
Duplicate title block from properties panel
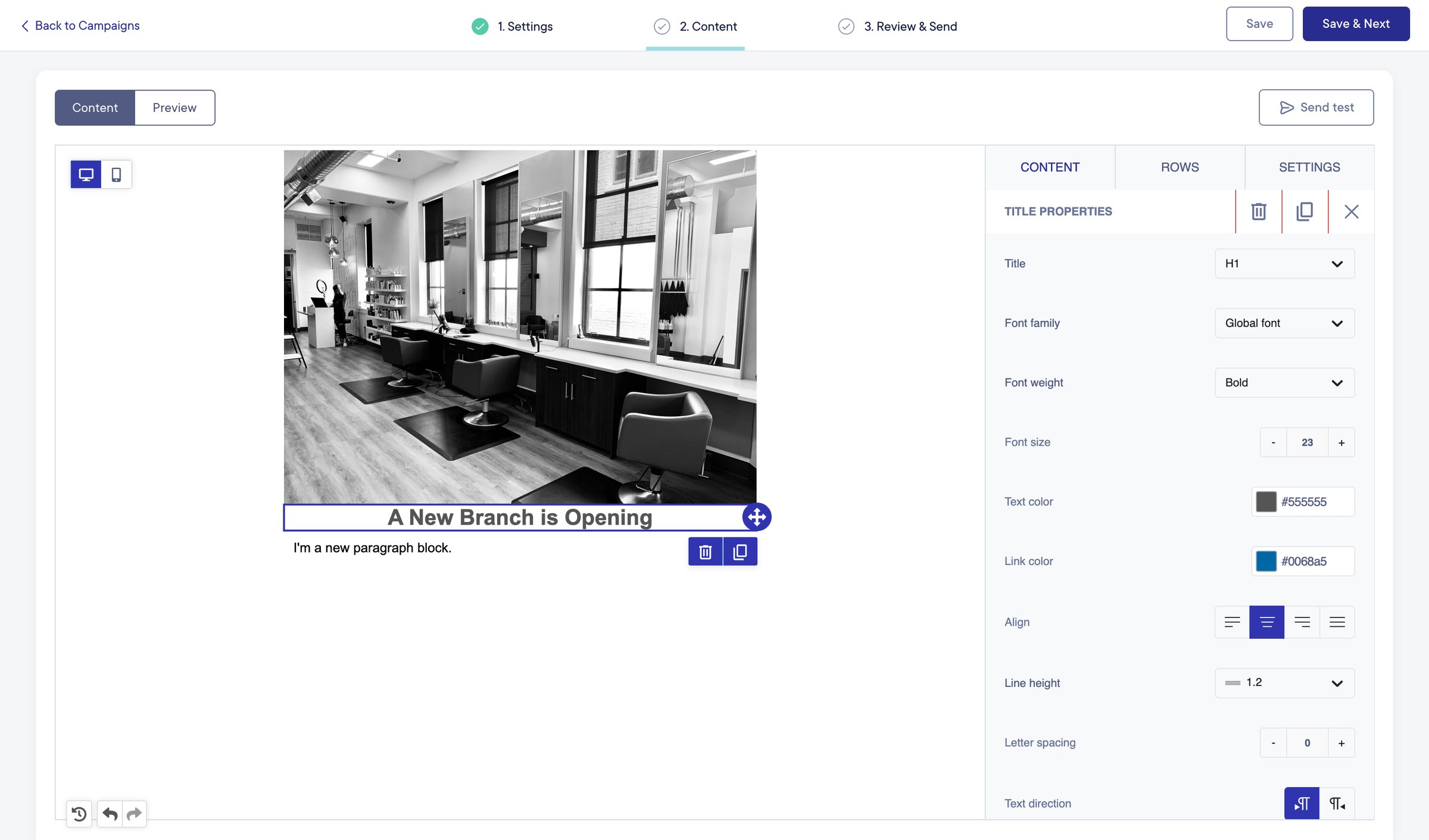(x=1305, y=211)
